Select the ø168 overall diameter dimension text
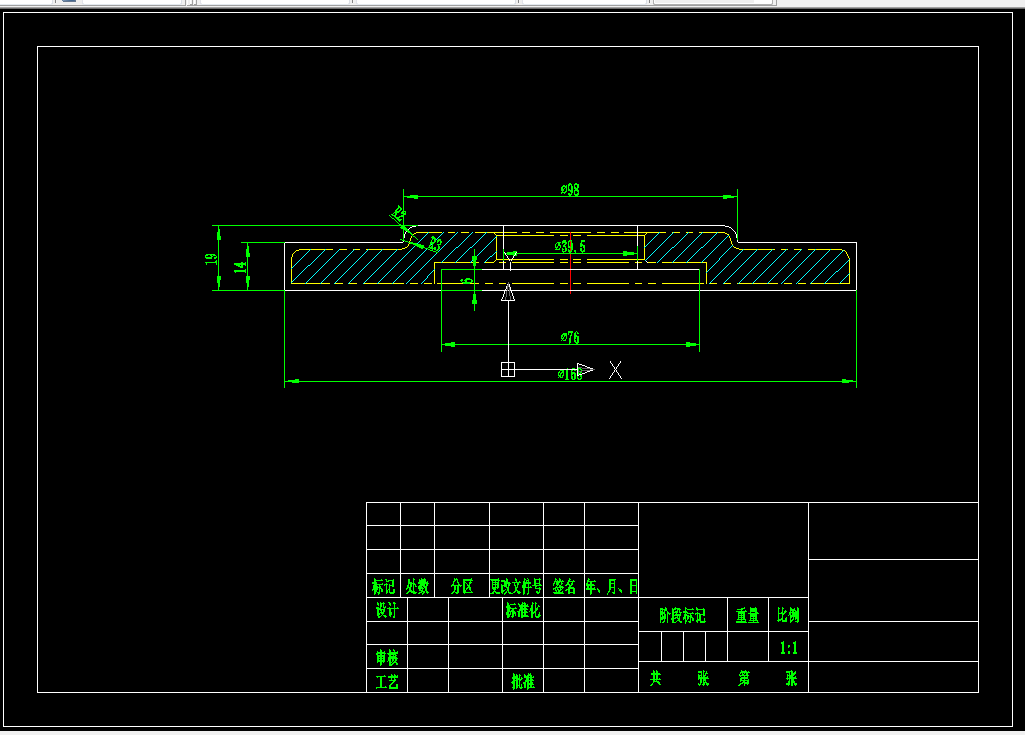1025x735 pixels. 570,374
